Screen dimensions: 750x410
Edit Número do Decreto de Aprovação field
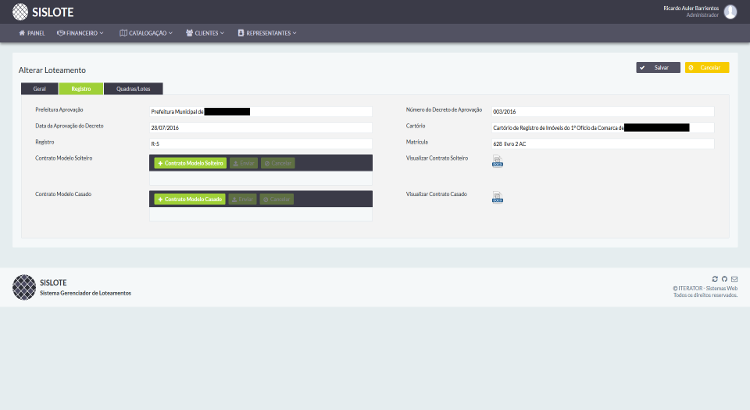pos(603,111)
